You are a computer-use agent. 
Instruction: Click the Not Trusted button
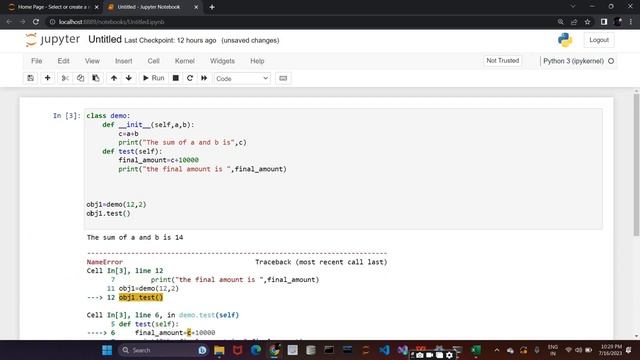(502, 61)
